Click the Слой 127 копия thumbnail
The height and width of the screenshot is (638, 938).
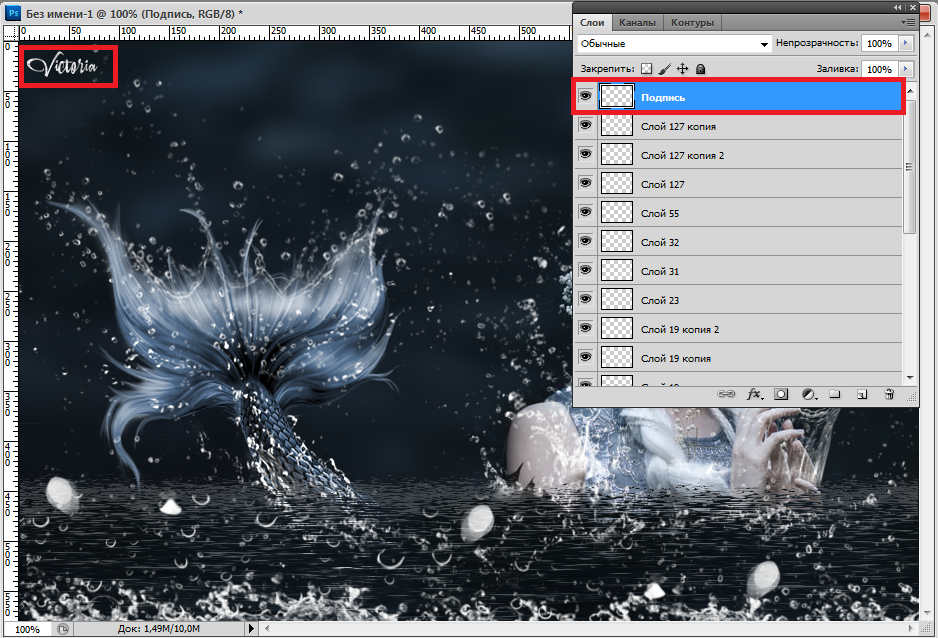click(x=617, y=125)
